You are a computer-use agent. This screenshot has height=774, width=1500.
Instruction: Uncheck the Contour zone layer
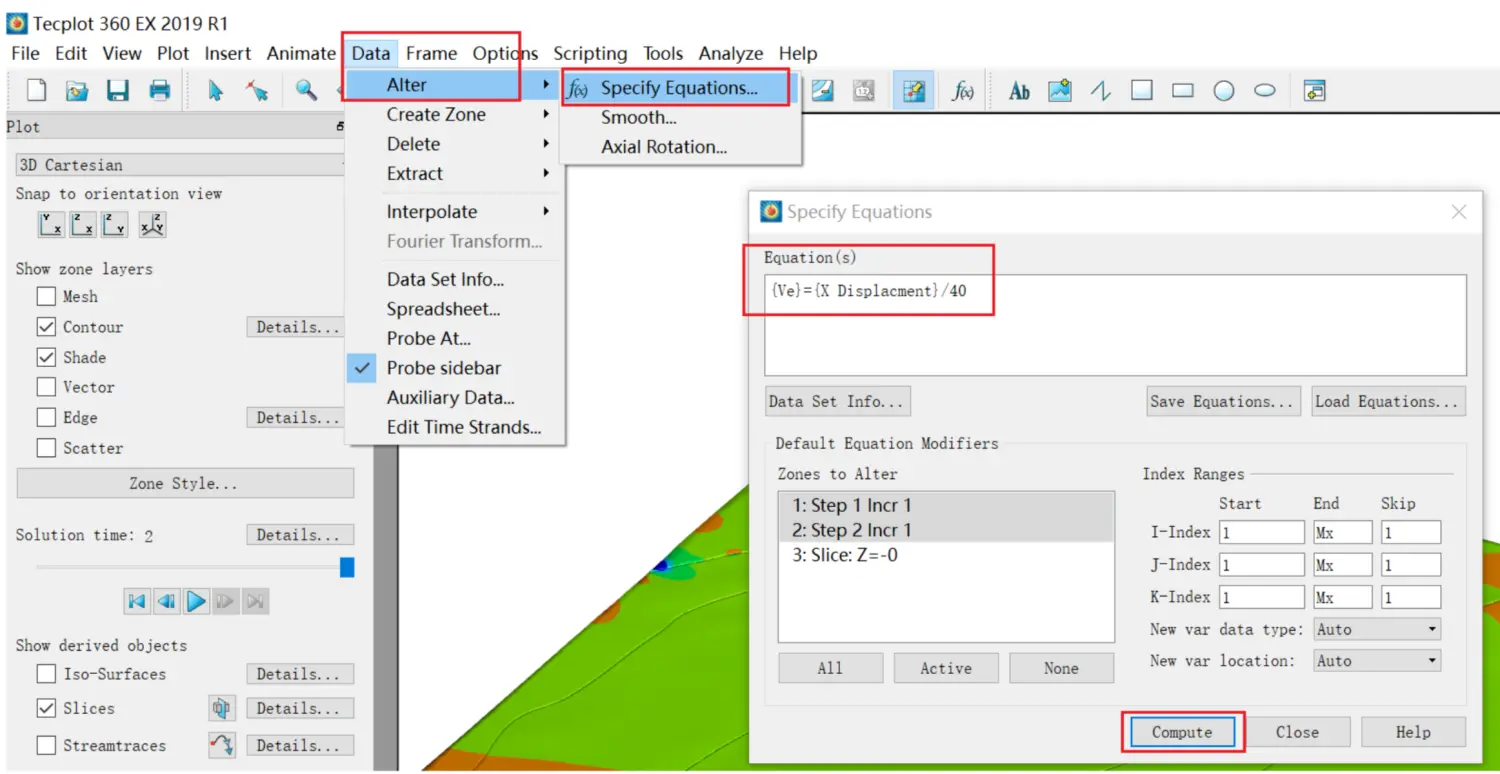pos(46,327)
